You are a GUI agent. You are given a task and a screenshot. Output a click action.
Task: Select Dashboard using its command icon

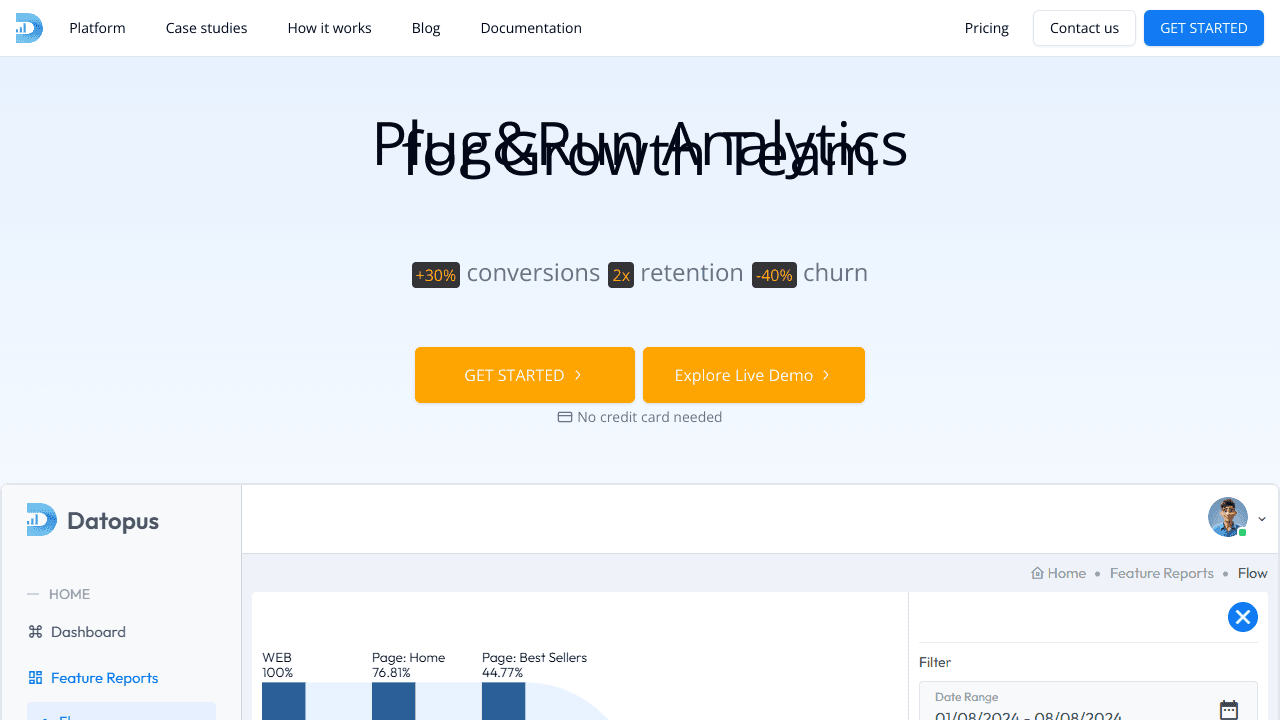(x=34, y=631)
